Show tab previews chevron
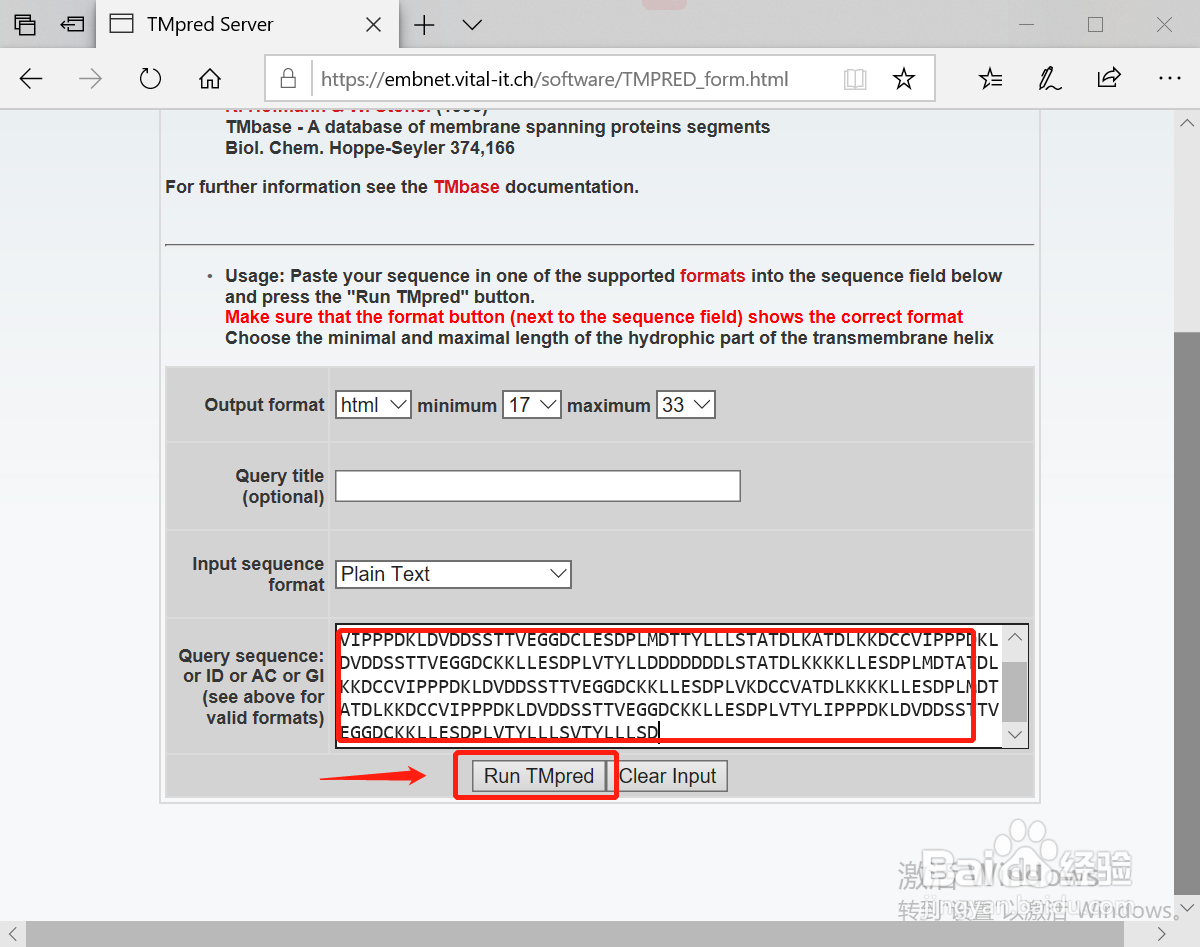Viewport: 1200px width, 947px height. coord(472,24)
